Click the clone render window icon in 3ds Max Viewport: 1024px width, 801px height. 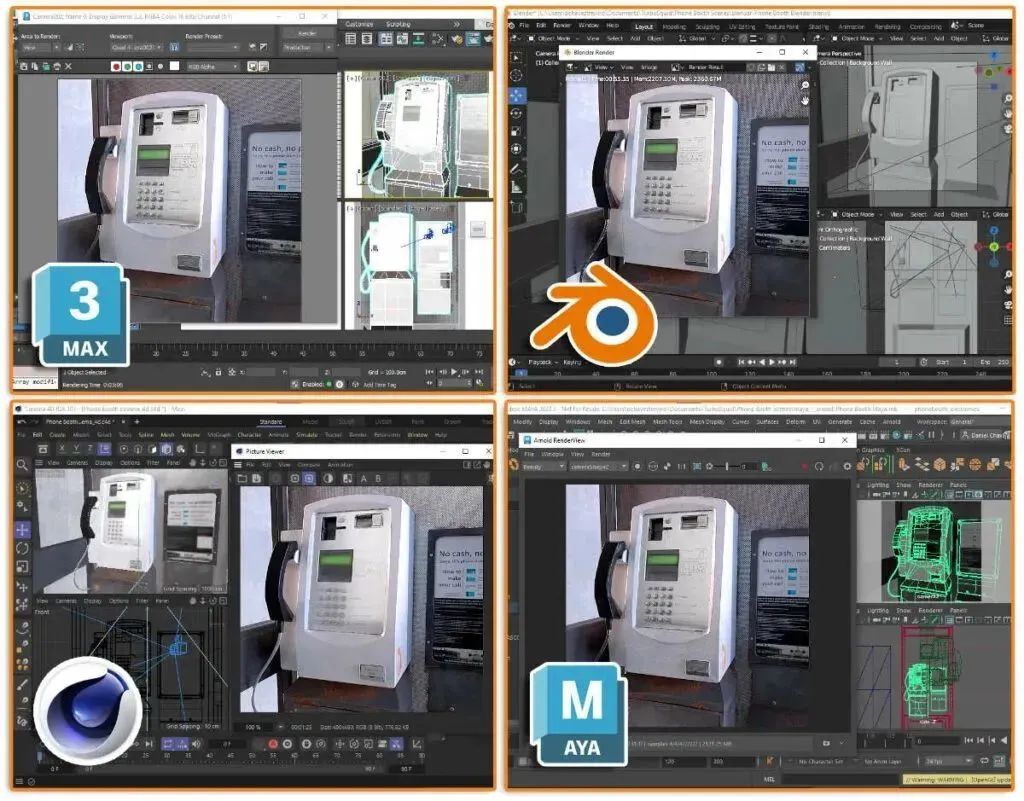click(46, 67)
